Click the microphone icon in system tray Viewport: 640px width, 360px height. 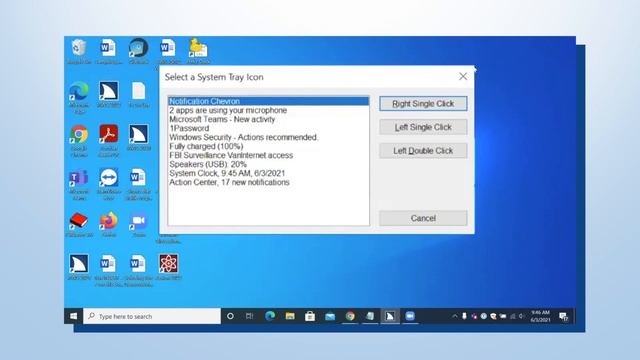click(x=464, y=316)
